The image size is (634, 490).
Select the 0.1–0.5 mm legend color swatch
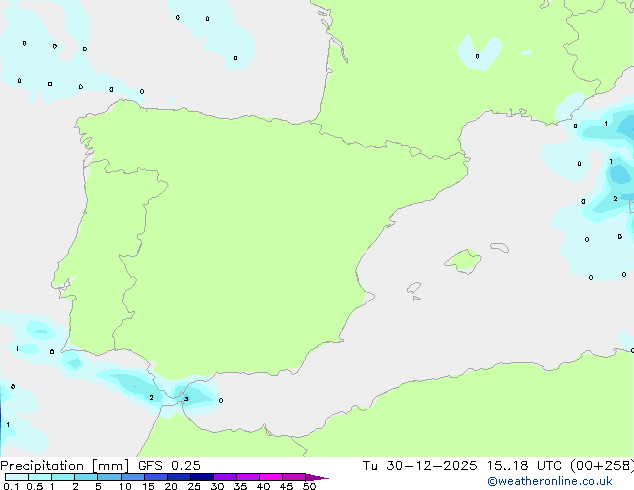[x=17, y=477]
